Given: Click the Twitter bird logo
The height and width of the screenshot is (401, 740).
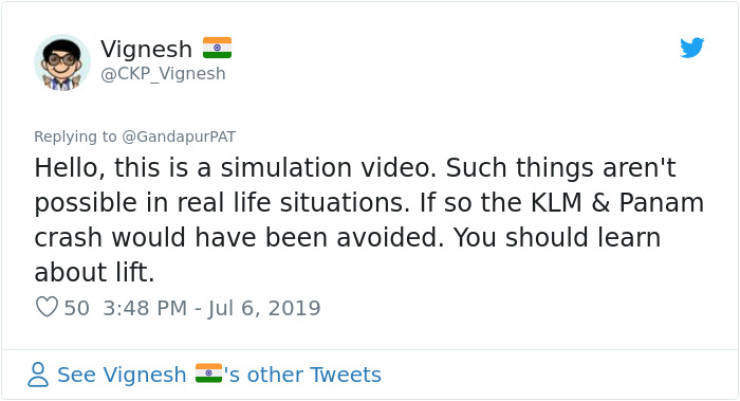Looking at the screenshot, I should tap(691, 48).
